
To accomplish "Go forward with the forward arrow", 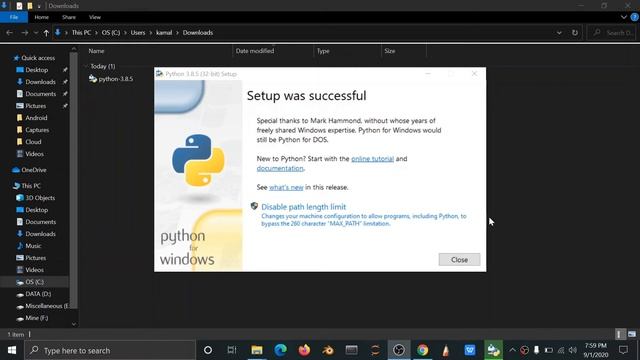I will point(24,33).
